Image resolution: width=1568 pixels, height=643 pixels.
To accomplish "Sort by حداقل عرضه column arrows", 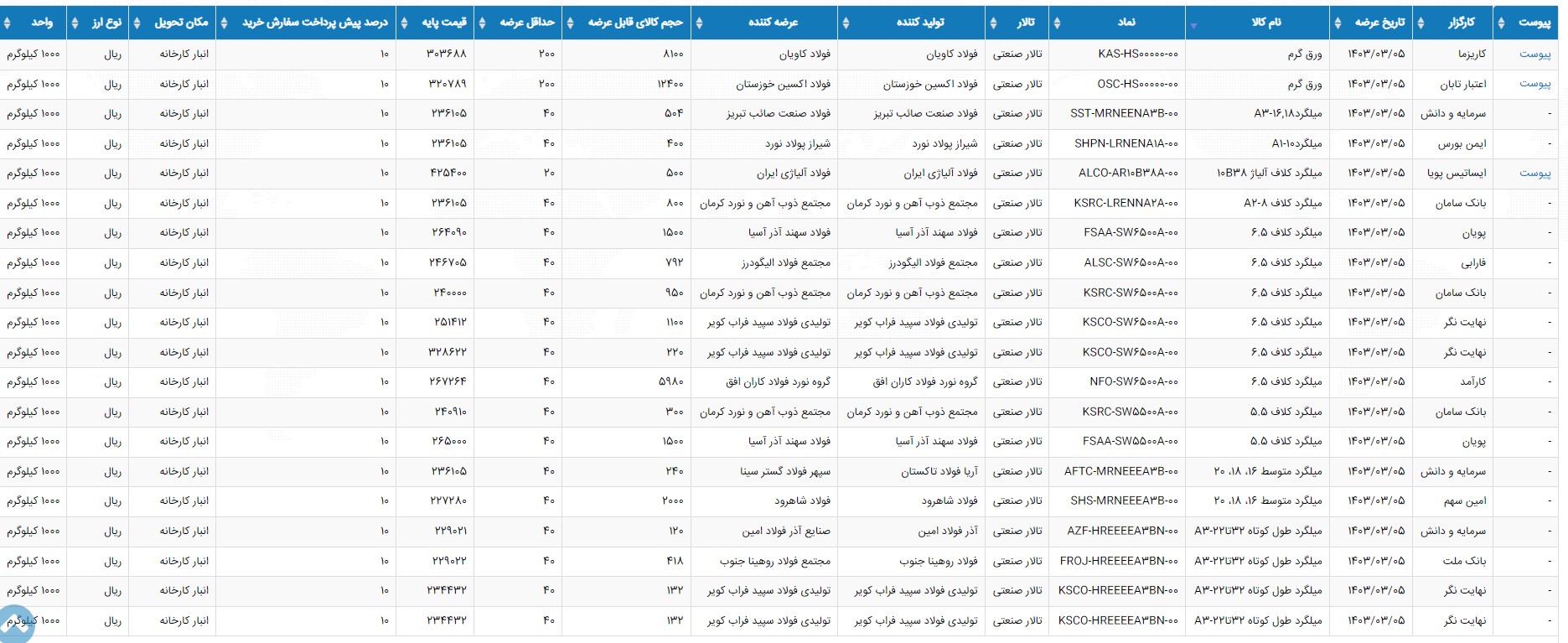I will 482,23.
